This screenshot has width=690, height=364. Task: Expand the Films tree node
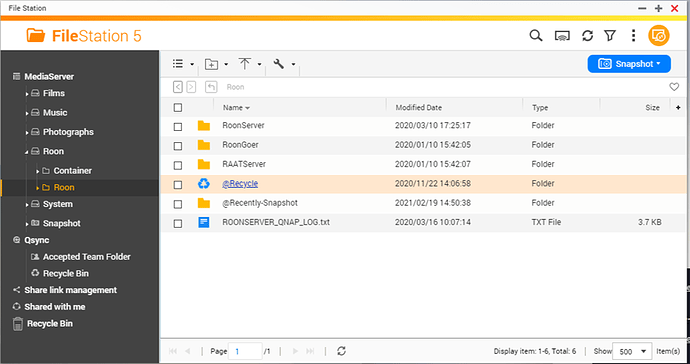pyautogui.click(x=27, y=94)
